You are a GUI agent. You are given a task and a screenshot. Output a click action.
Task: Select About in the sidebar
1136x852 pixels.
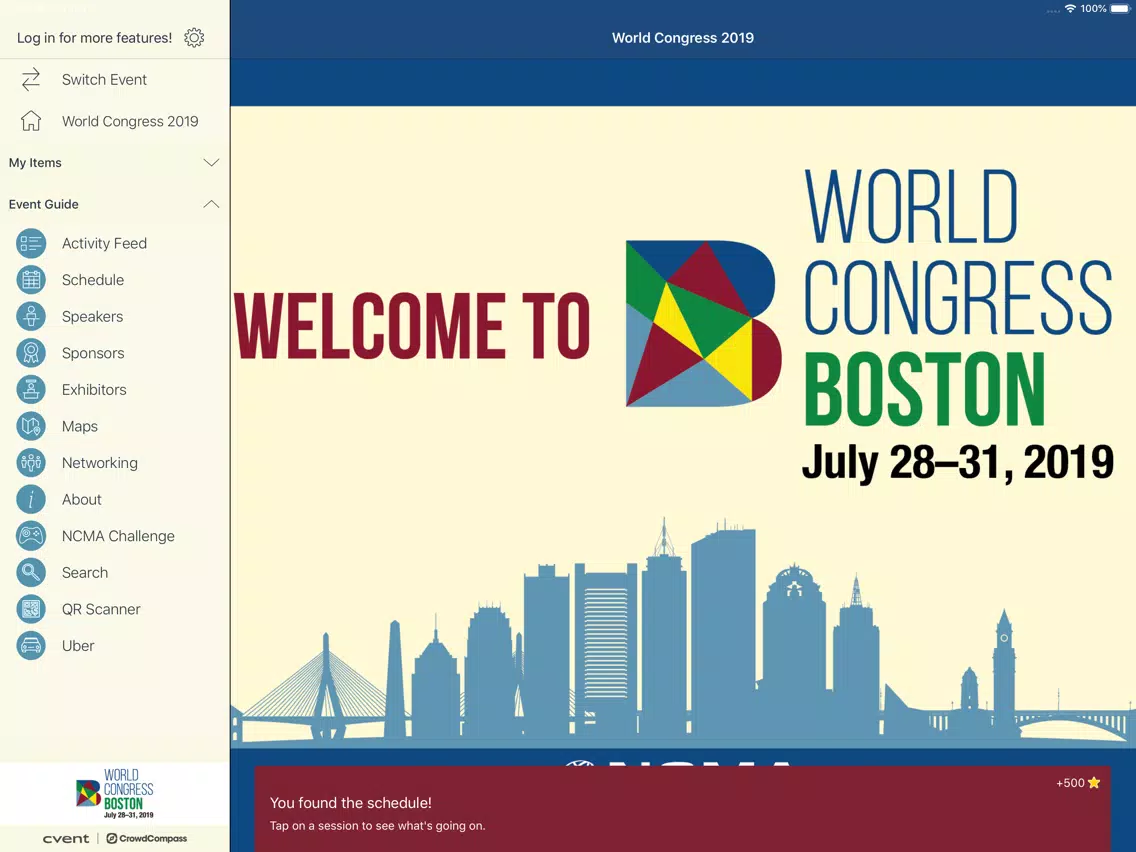point(82,499)
